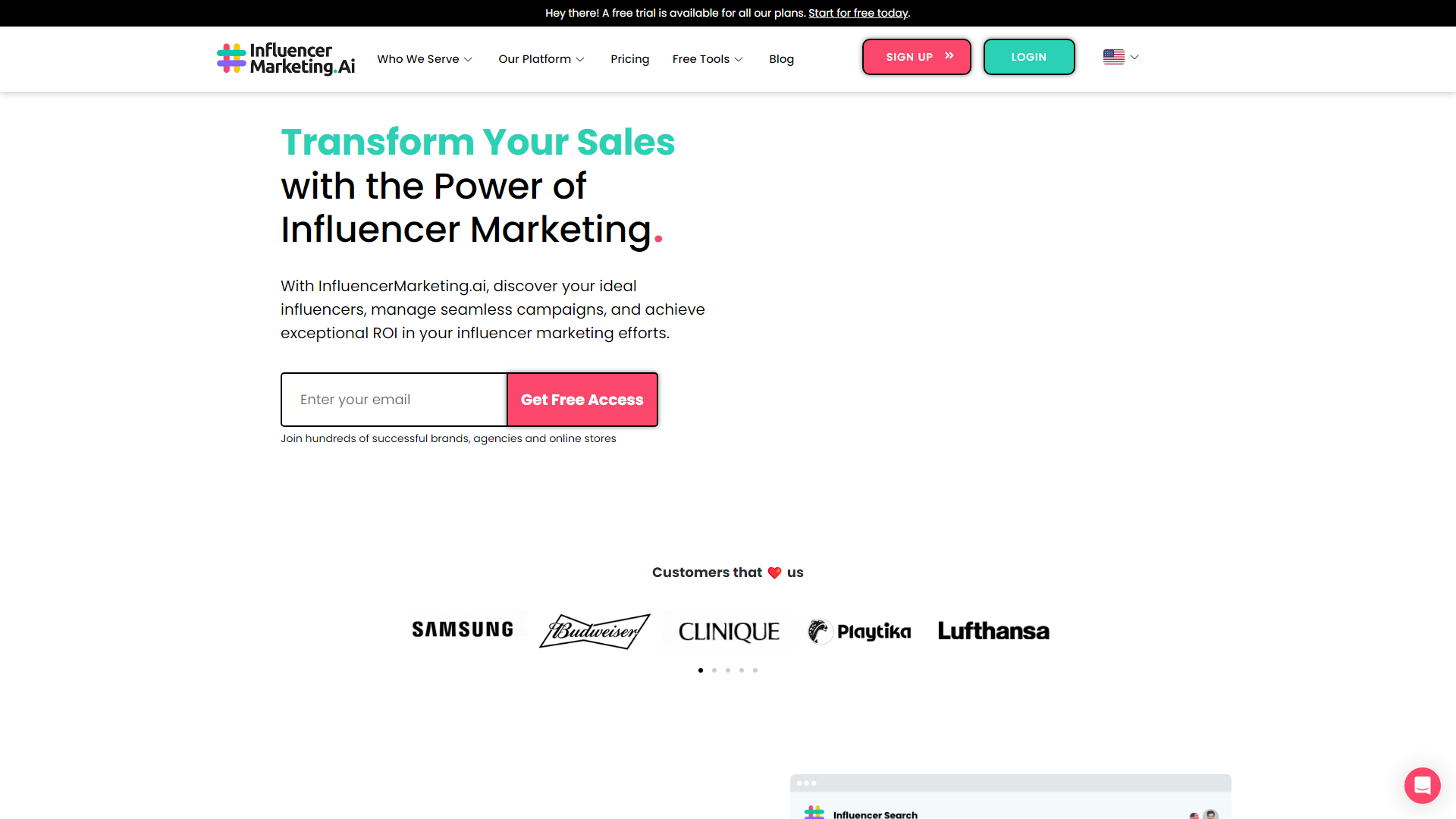The width and height of the screenshot is (1456, 819).
Task: Click the Lufthansa customer logo
Action: (x=993, y=631)
